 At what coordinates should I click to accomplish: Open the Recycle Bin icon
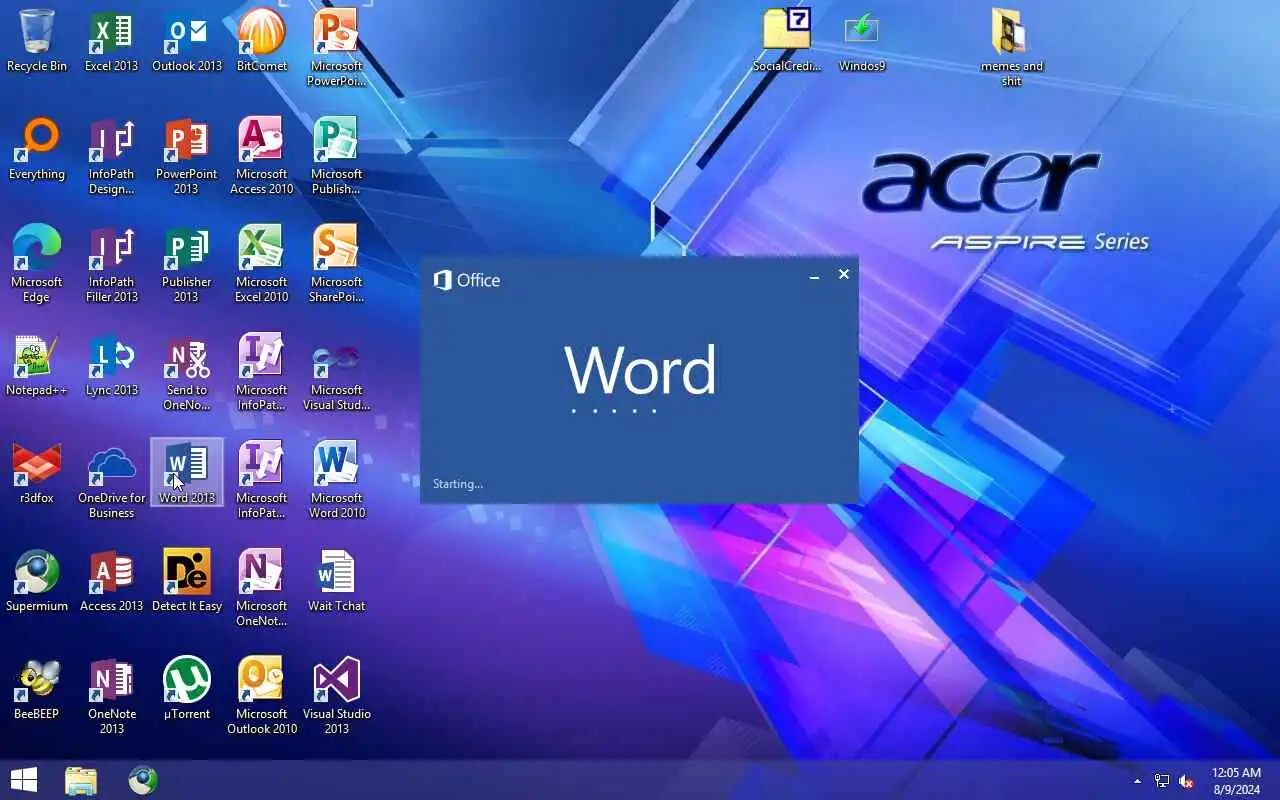click(x=37, y=40)
